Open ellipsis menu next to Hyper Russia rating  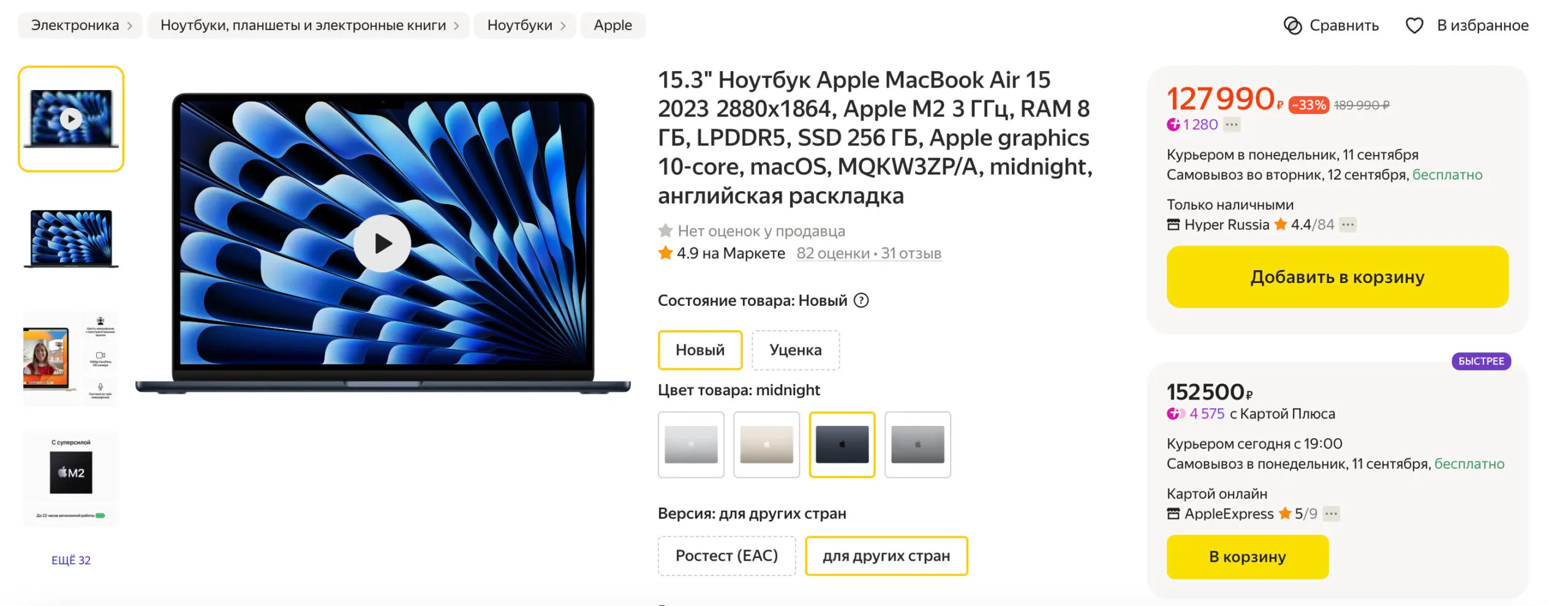[1347, 225]
